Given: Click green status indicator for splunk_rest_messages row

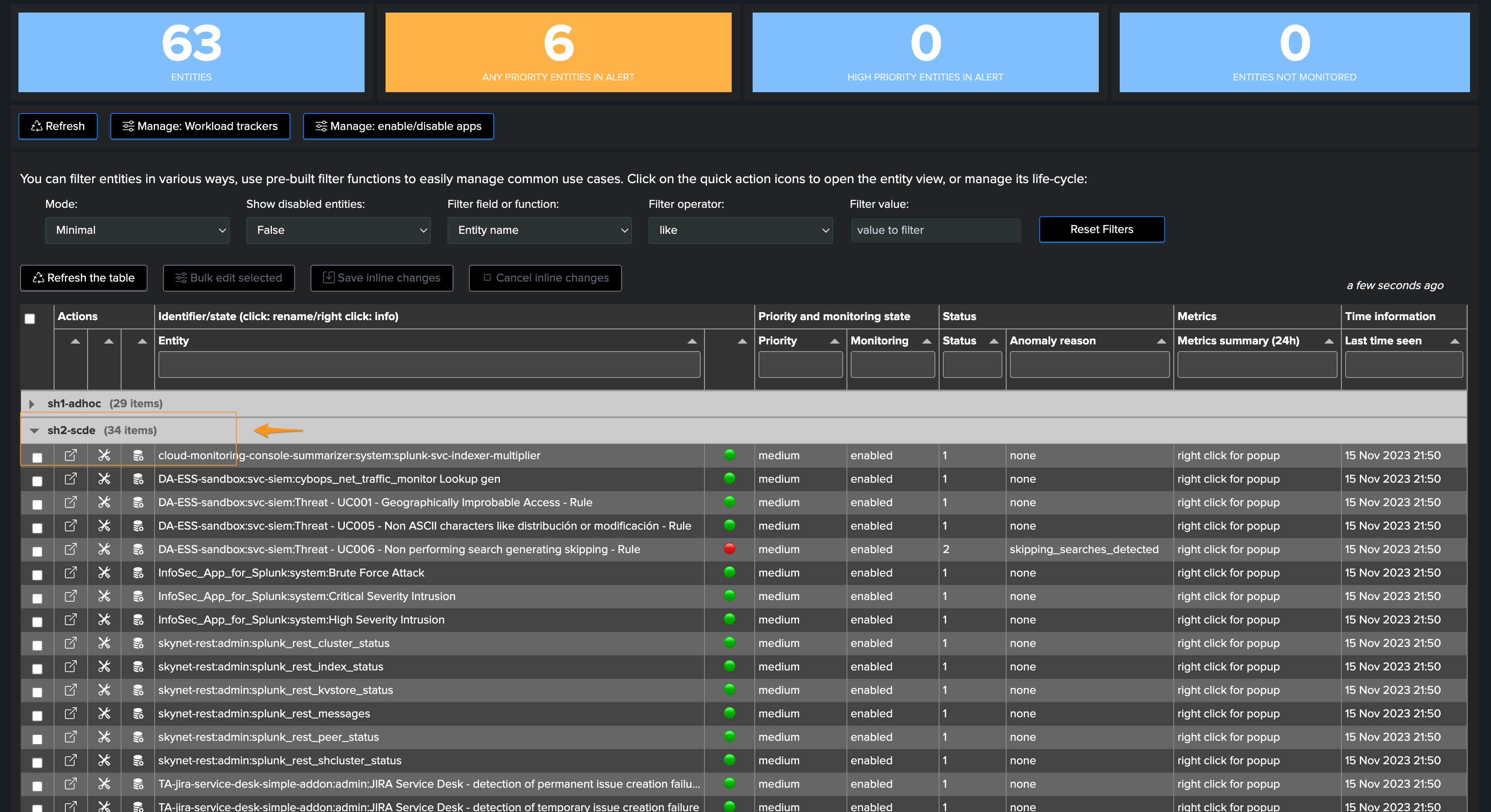Looking at the screenshot, I should click(x=729, y=713).
